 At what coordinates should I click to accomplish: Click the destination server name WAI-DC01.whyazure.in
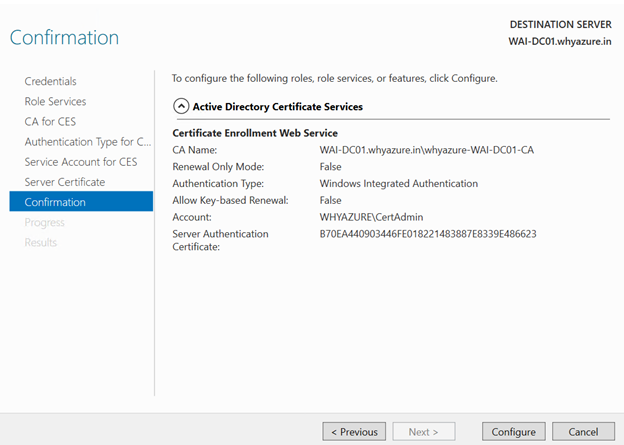tap(560, 41)
